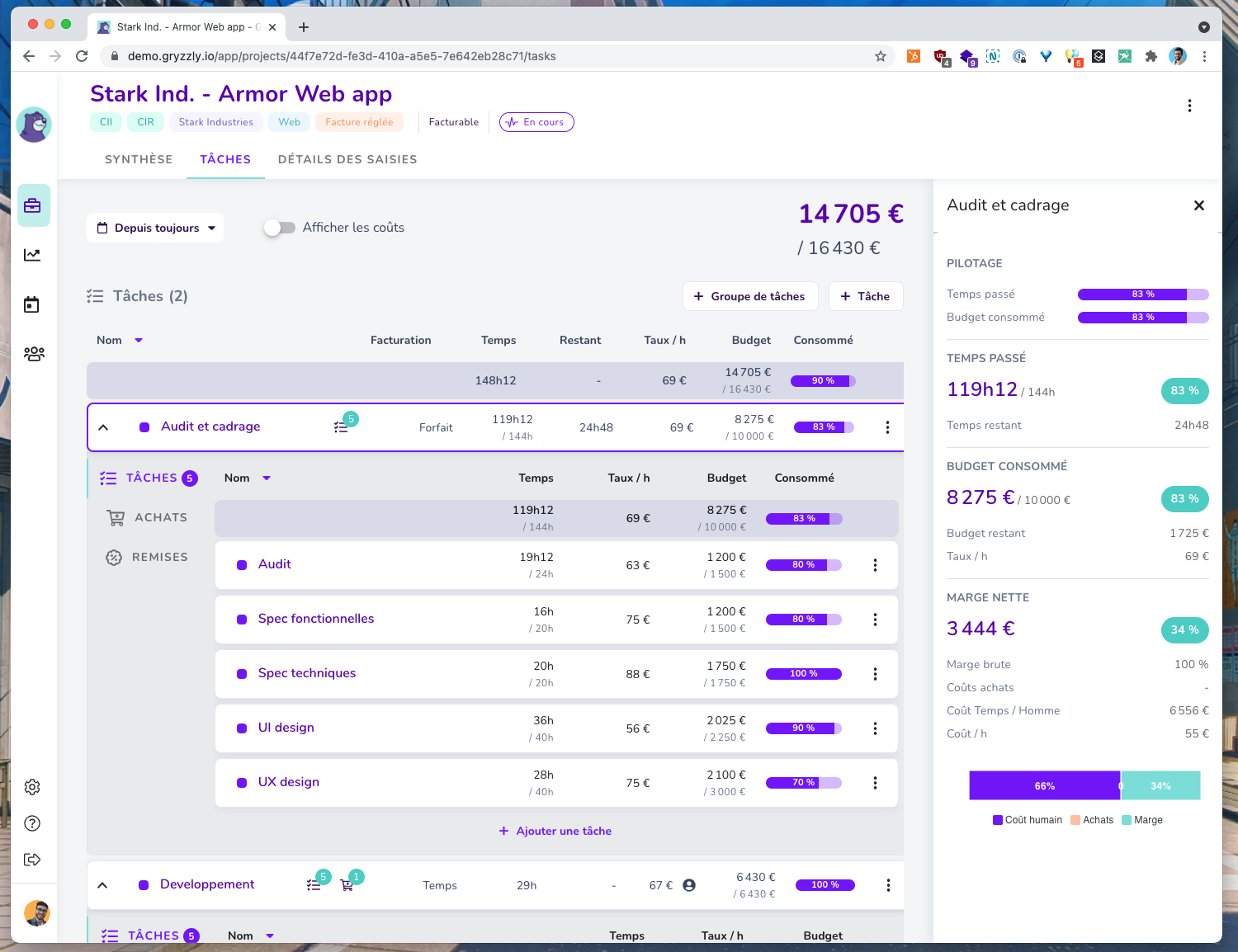1238x952 pixels.
Task: Select the Achats section
Action: pyautogui.click(x=147, y=517)
